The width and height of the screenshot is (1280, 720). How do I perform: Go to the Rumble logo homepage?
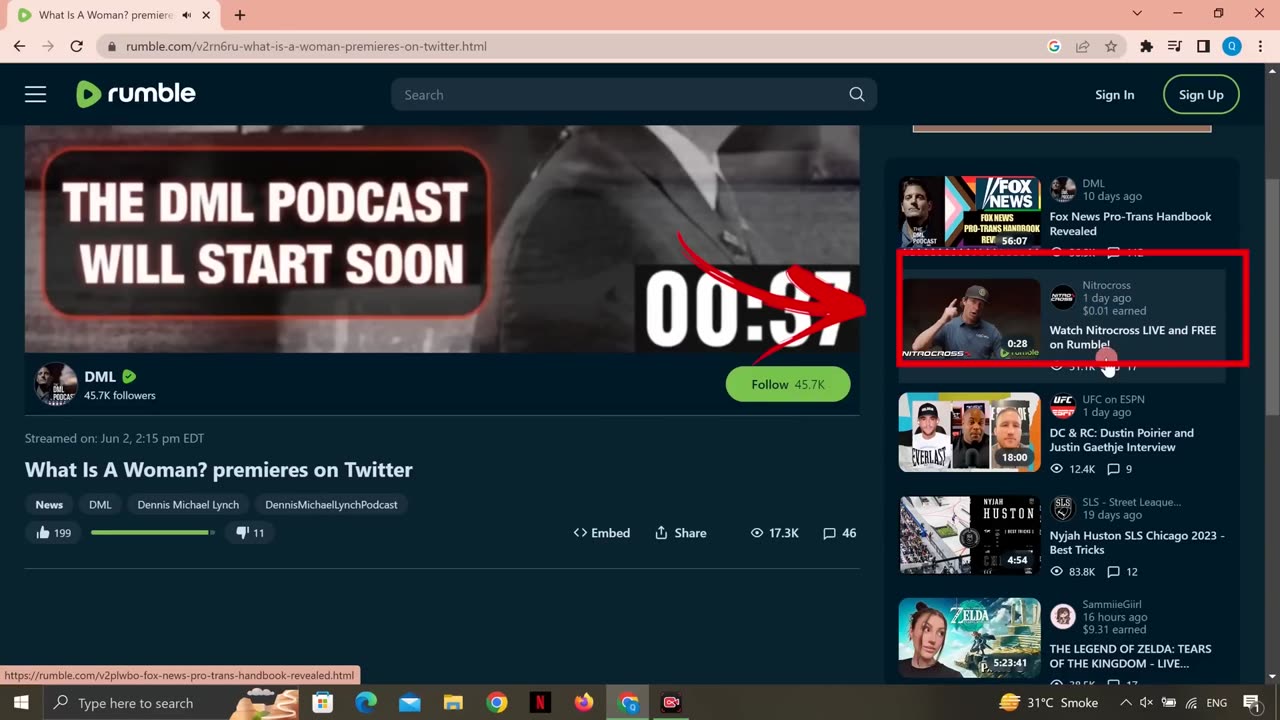(136, 94)
